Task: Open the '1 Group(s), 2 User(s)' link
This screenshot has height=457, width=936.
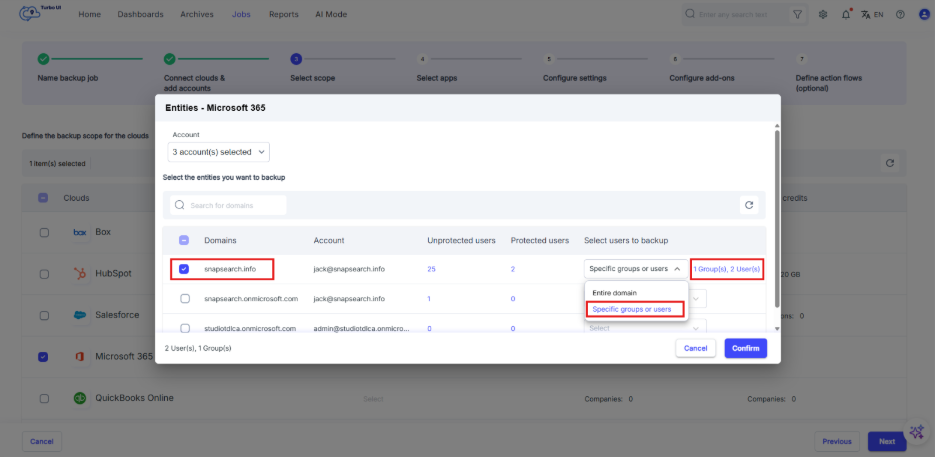Action: [727, 269]
